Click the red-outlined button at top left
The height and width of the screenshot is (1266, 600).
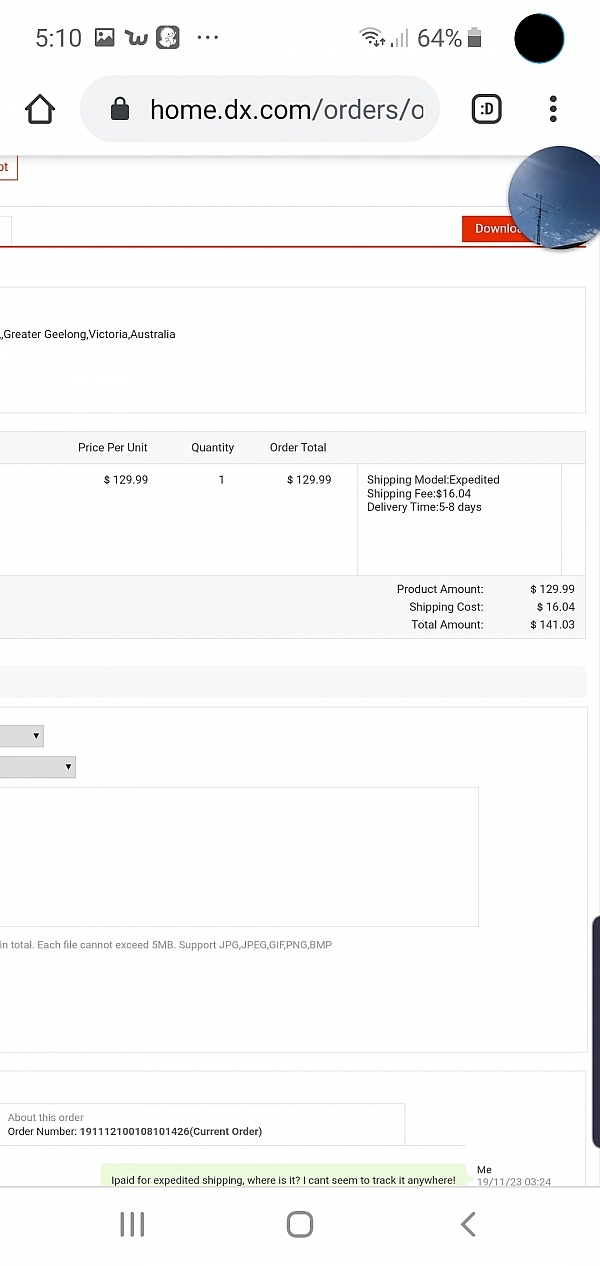(x=7, y=167)
